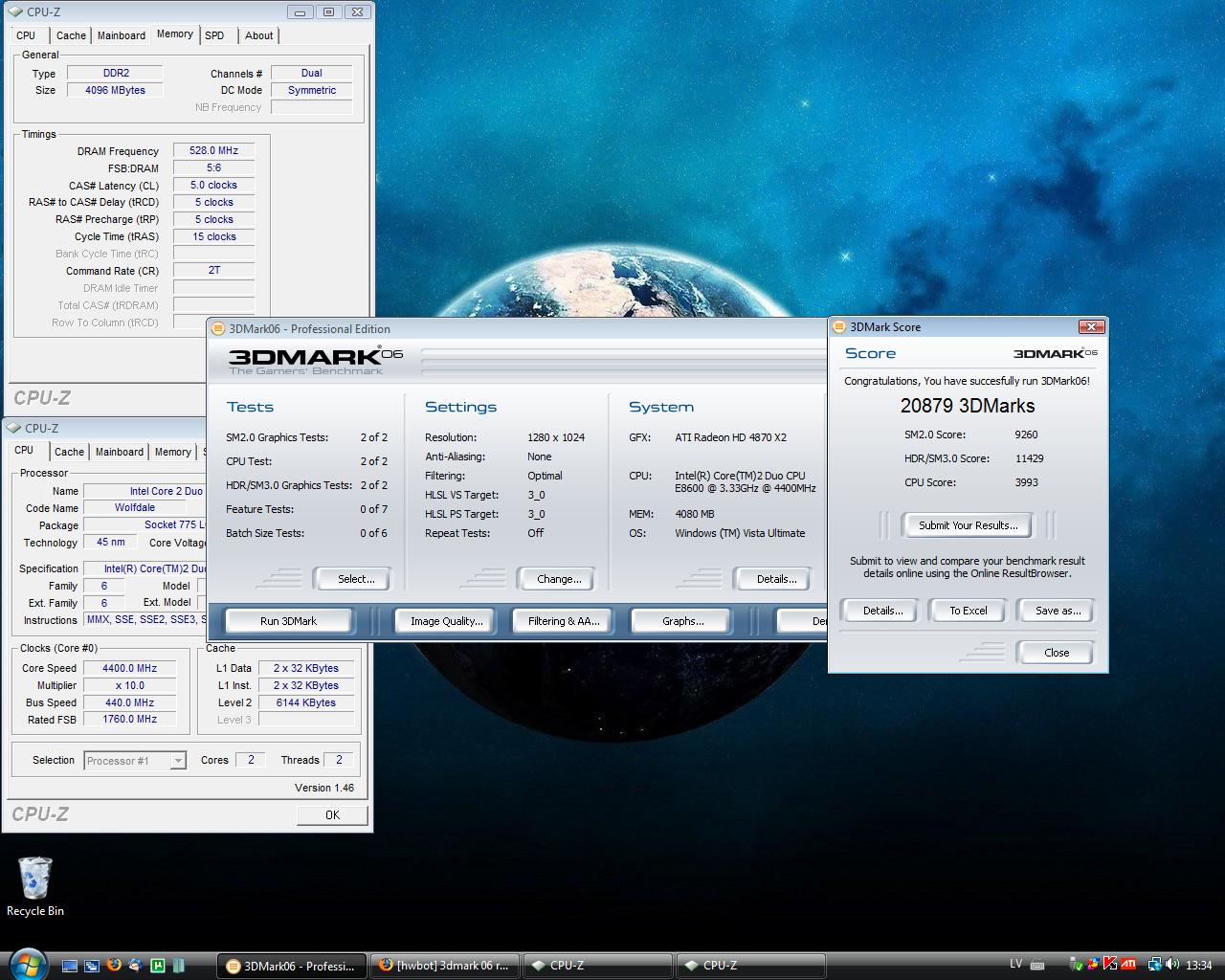This screenshot has height=980, width=1225.
Task: Click DRAM Frequency field 528.0 MHz
Action: click(x=213, y=150)
